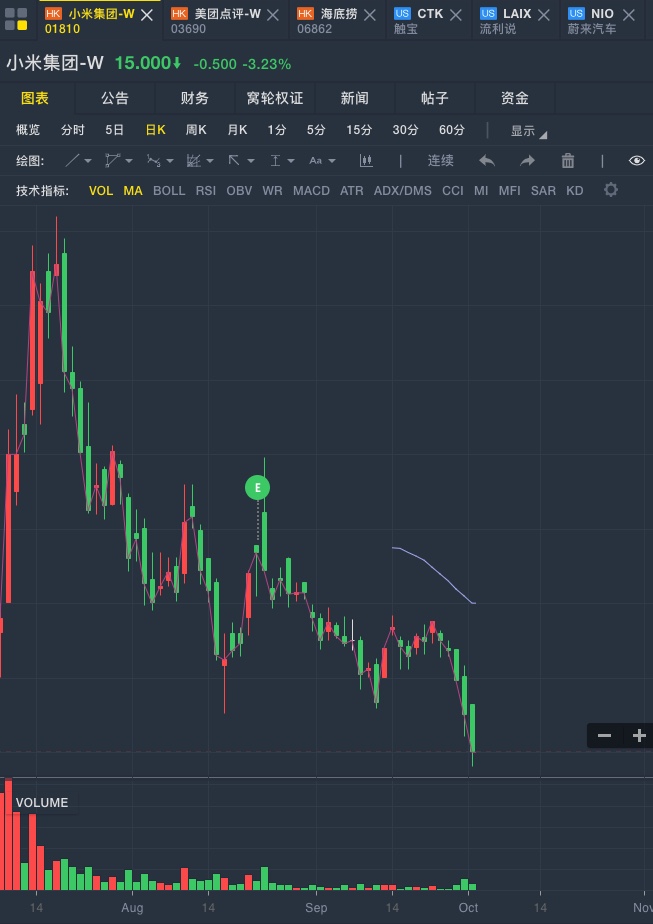
Task: Expand the arrow tool dropdown
Action: coord(250,161)
